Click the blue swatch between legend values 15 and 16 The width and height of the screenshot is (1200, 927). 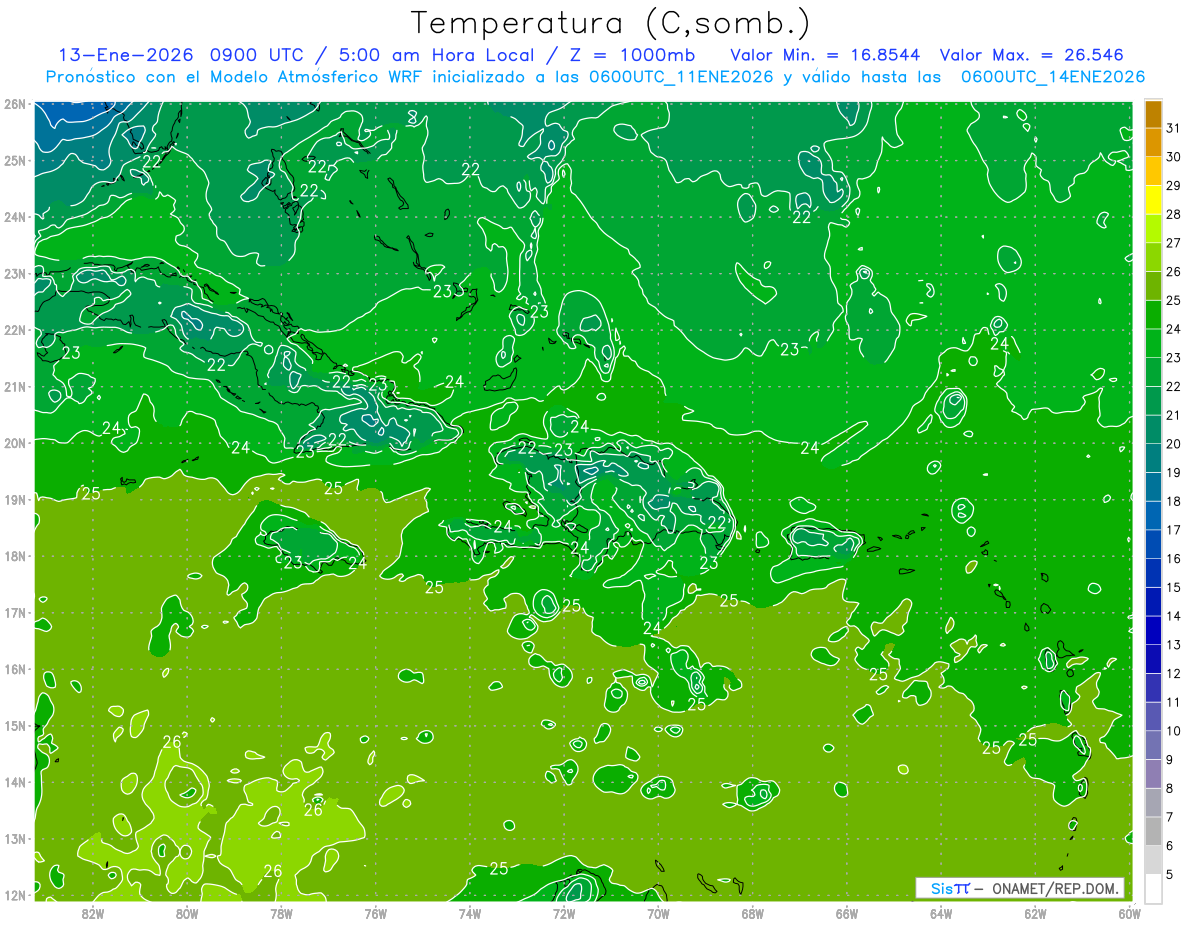point(1153,573)
